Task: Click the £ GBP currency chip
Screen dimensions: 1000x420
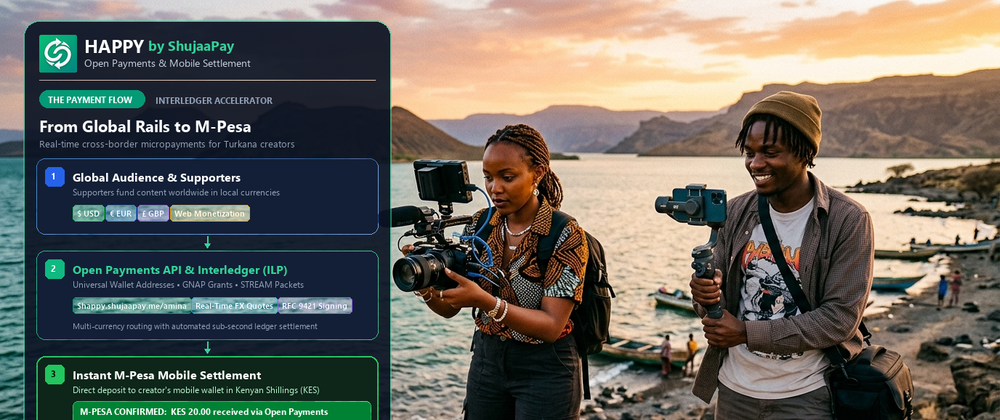Action: 153,214
